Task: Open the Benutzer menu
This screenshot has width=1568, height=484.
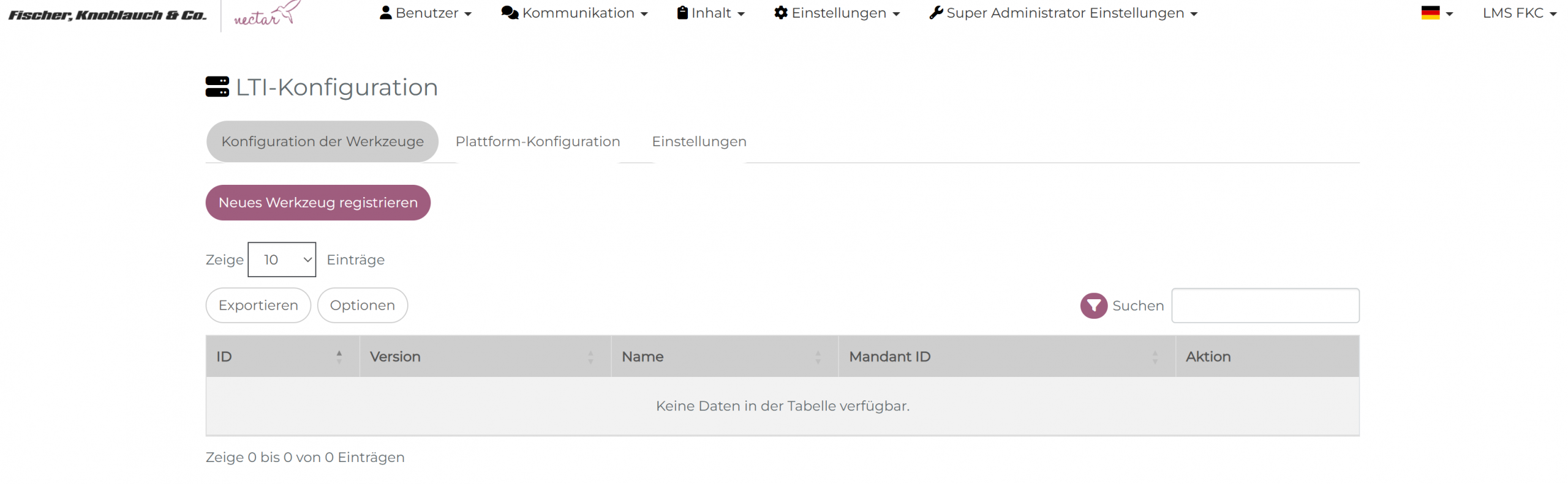Action: 426,13
